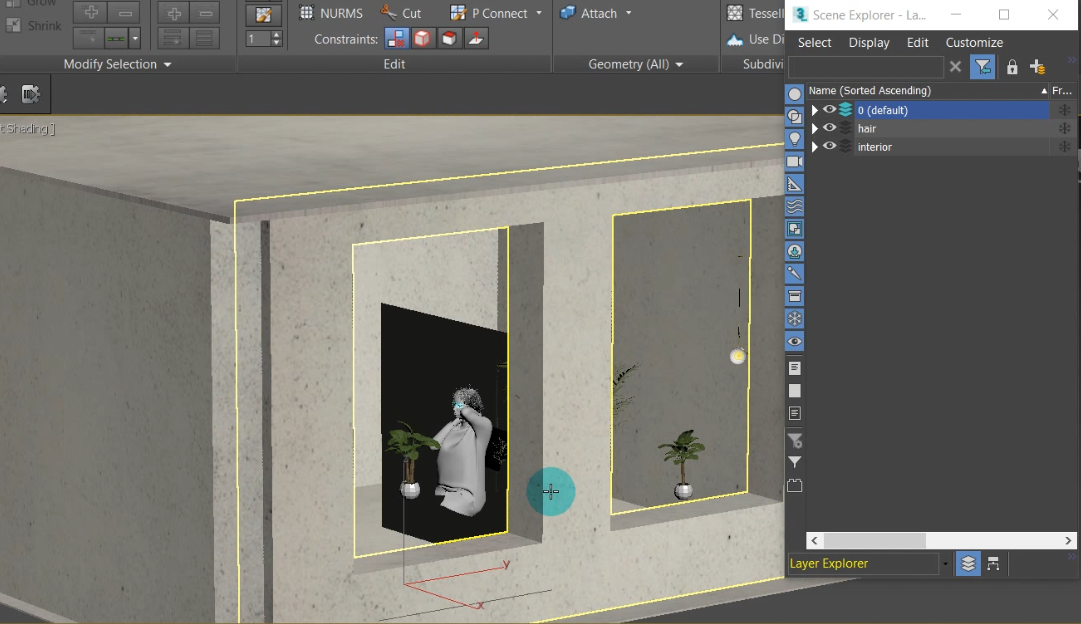Click the Scene Explorer search field
The height and width of the screenshot is (624, 1081).
(866, 67)
